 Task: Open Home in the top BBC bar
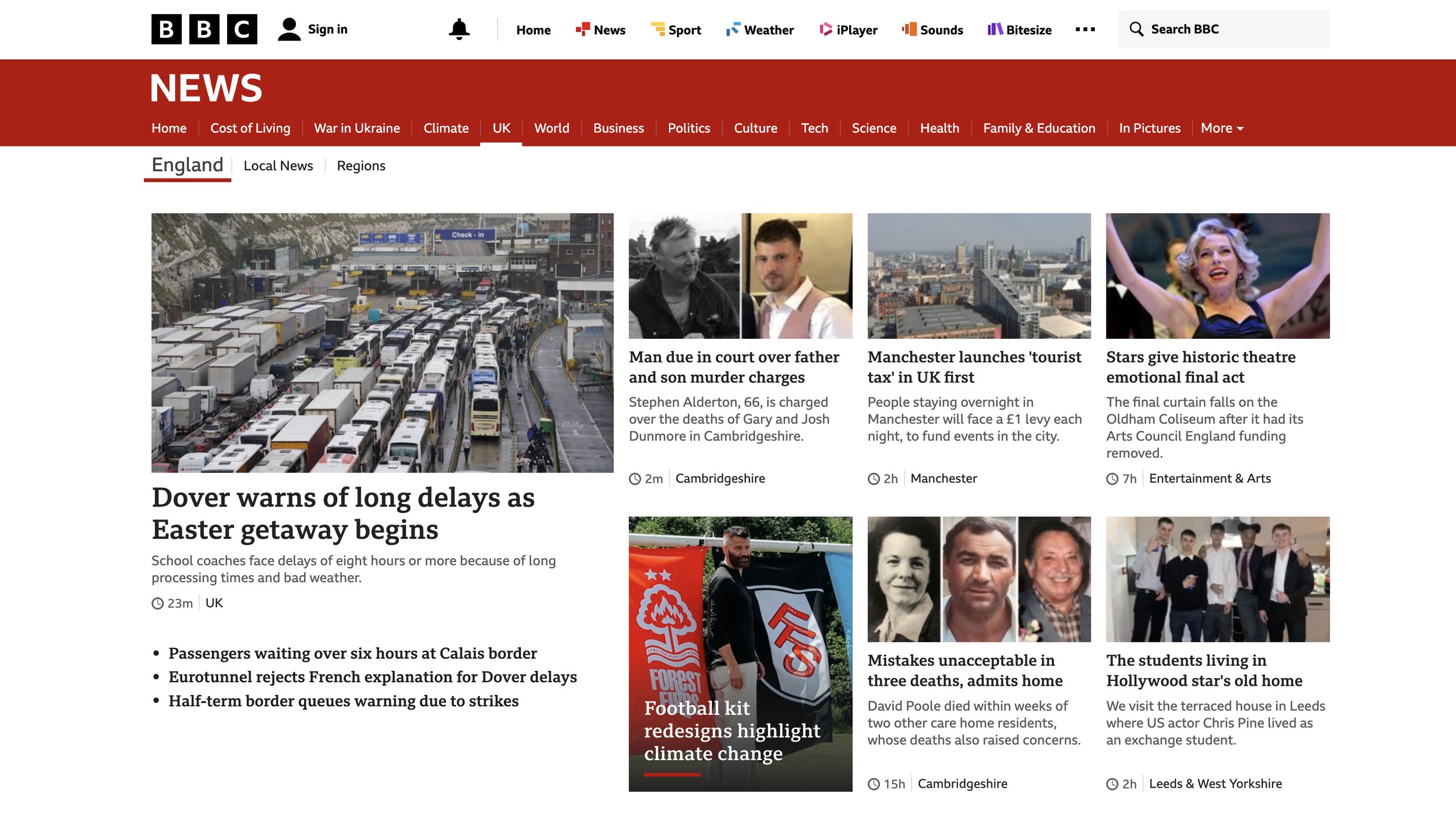(533, 30)
